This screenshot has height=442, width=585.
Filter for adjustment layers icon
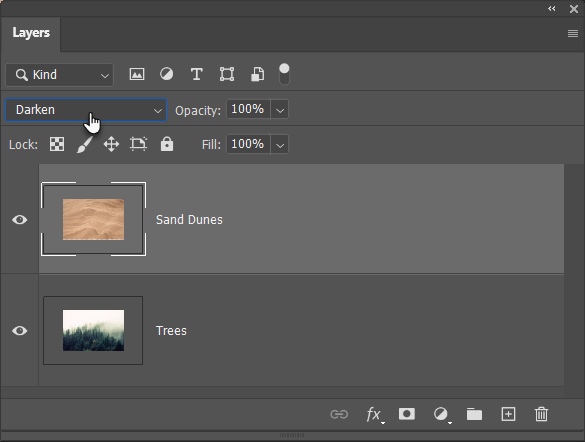166,74
